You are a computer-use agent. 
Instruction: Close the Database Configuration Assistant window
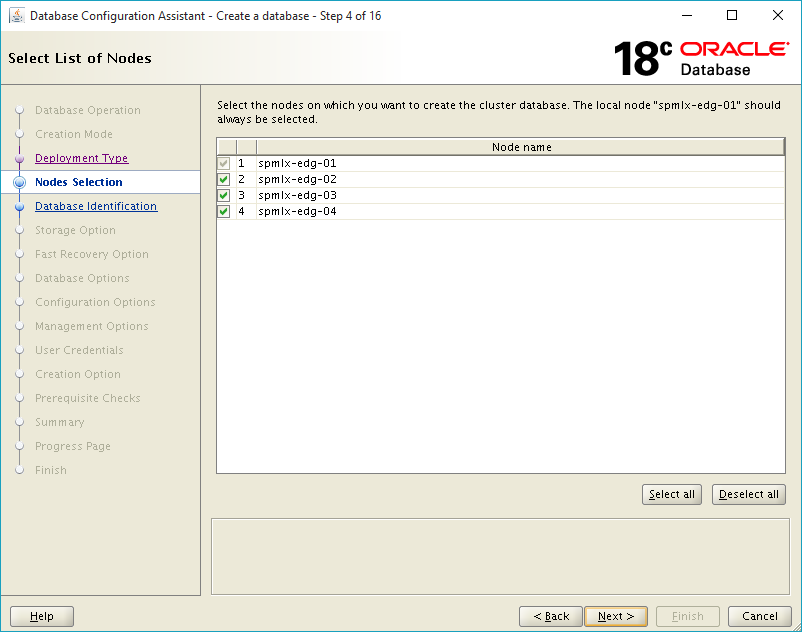pos(777,15)
